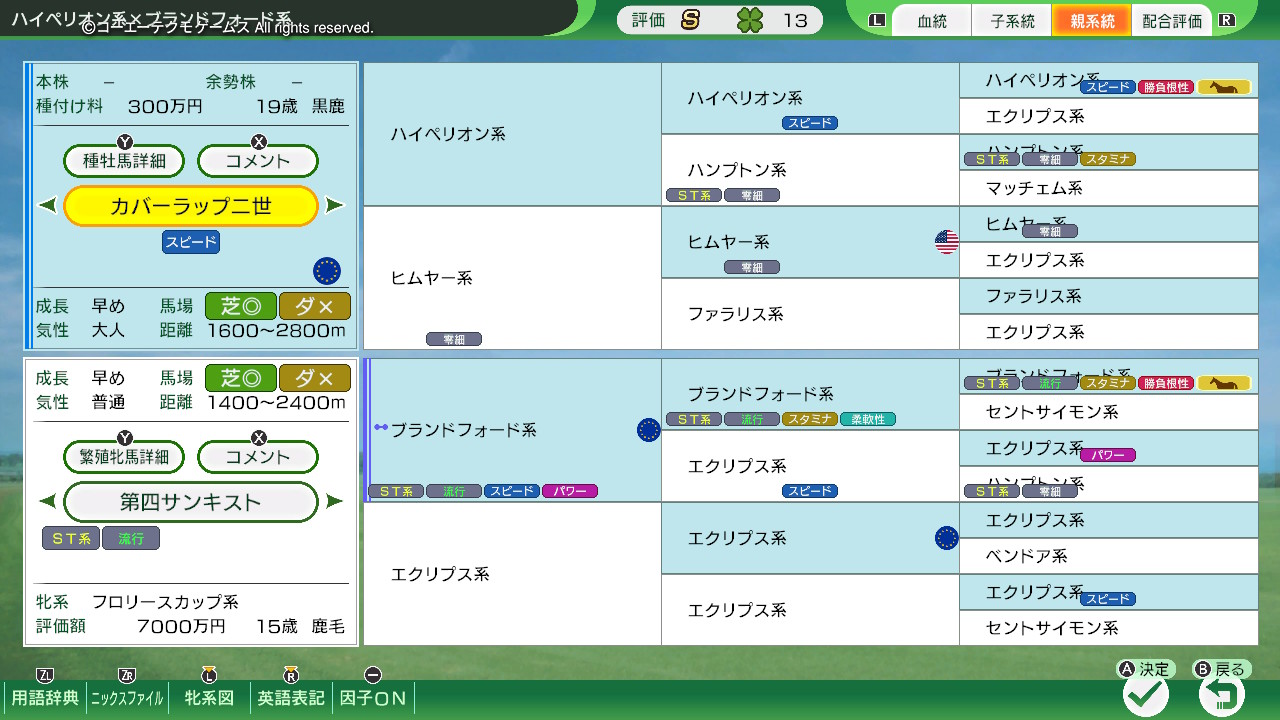Click the green checkmark confirm icon
This screenshot has width=1280, height=720.
tap(1145, 694)
